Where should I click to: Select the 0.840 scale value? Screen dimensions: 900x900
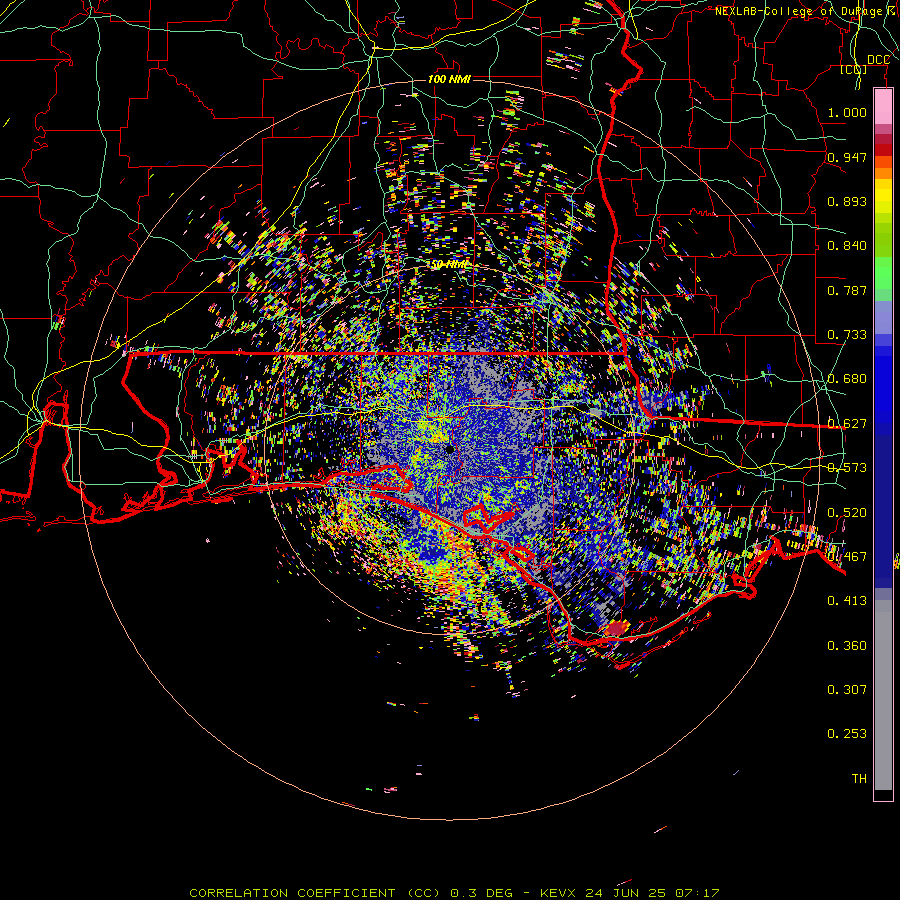click(x=847, y=246)
